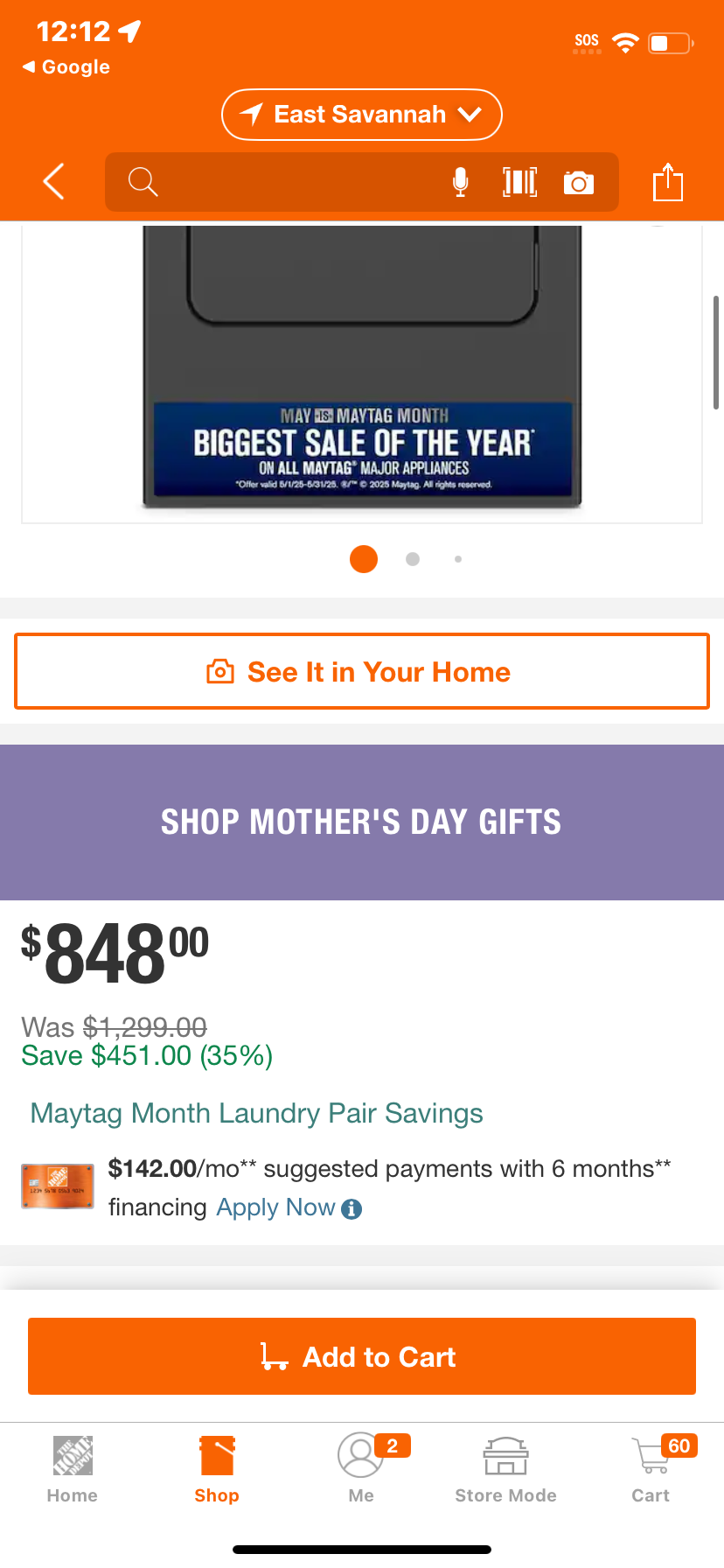Tap the Home Depot credit card image
The image size is (724, 1568).
tap(58, 1186)
